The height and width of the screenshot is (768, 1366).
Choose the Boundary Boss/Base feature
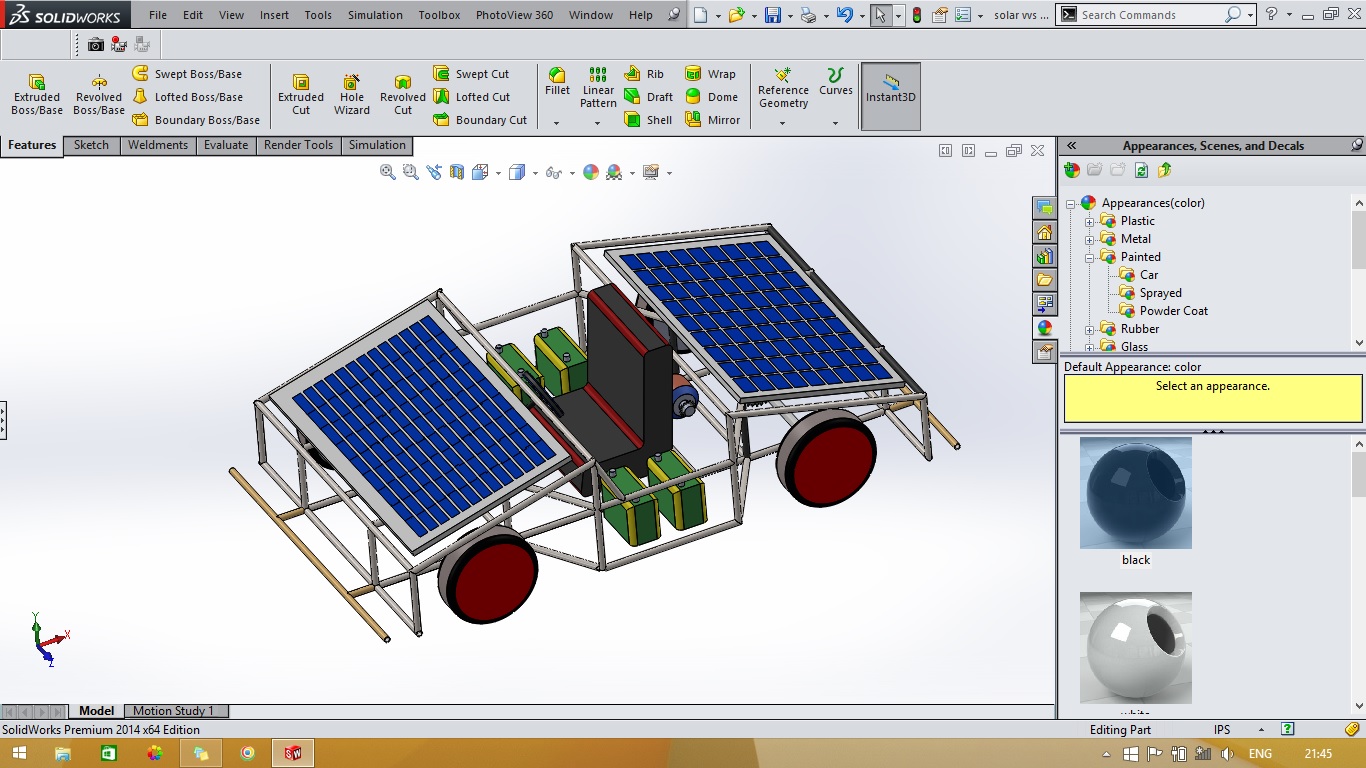195,120
